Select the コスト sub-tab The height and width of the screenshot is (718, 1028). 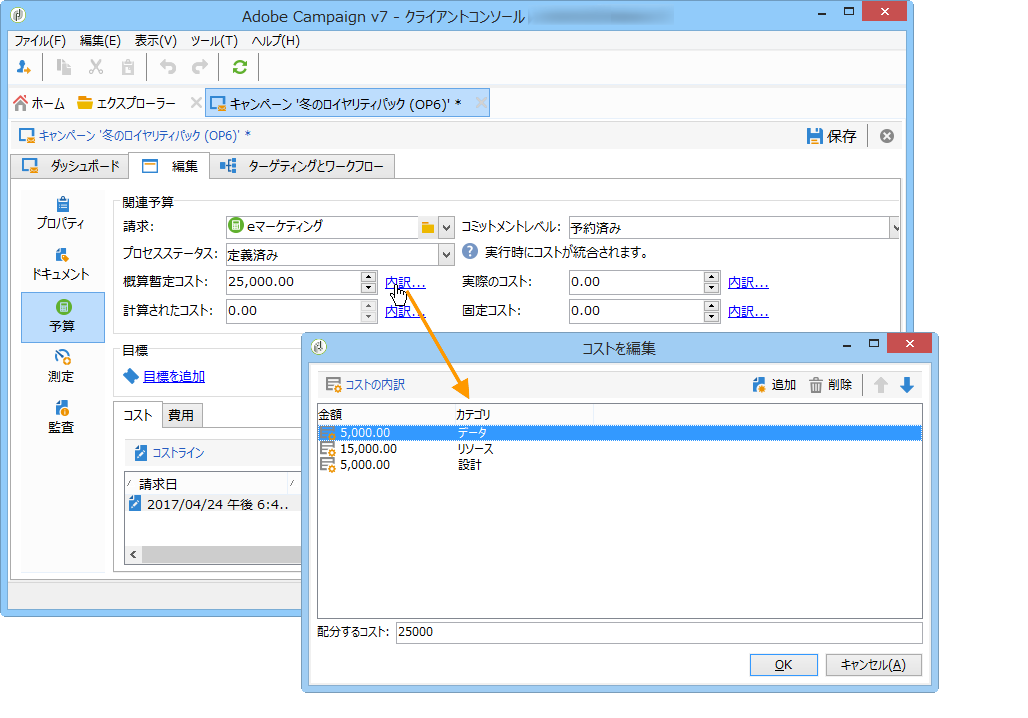coord(138,415)
